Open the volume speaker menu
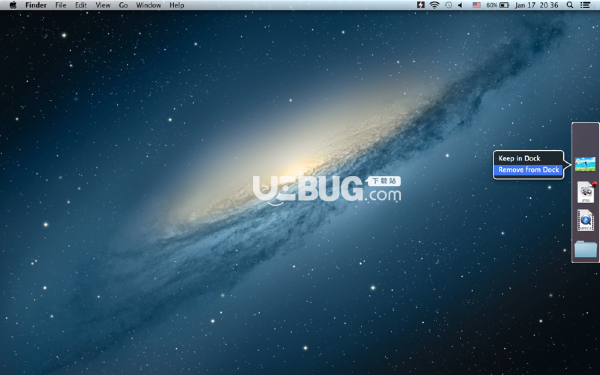The height and width of the screenshot is (375, 600). 460,5
